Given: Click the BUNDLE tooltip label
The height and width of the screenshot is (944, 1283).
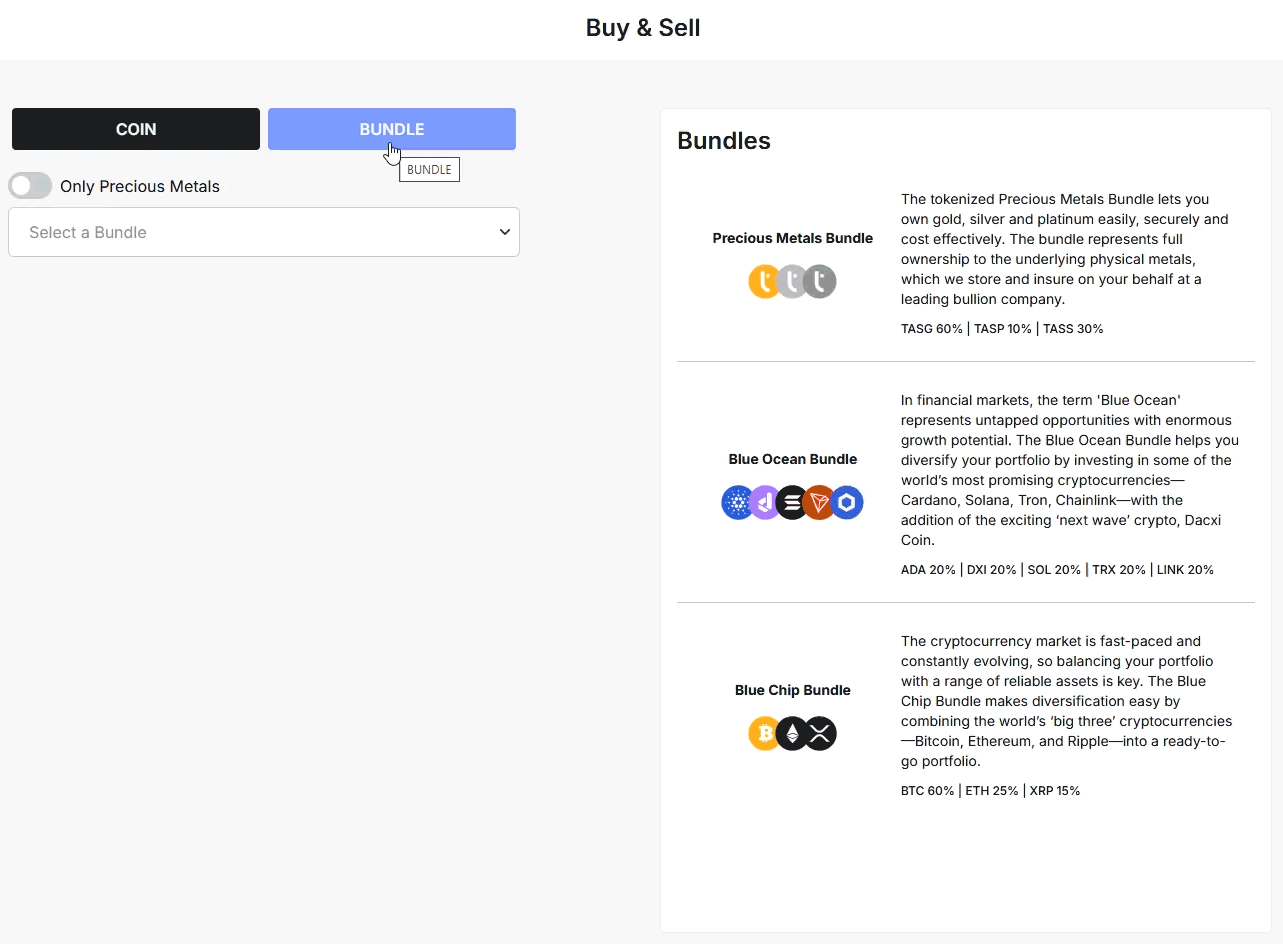Looking at the screenshot, I should [429, 170].
